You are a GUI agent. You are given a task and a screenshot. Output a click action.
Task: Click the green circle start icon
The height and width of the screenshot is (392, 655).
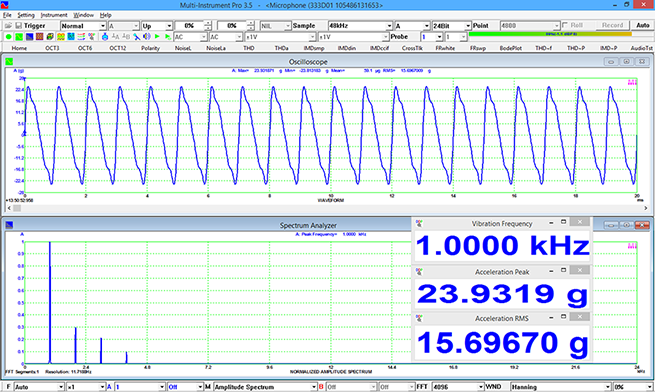(8, 37)
